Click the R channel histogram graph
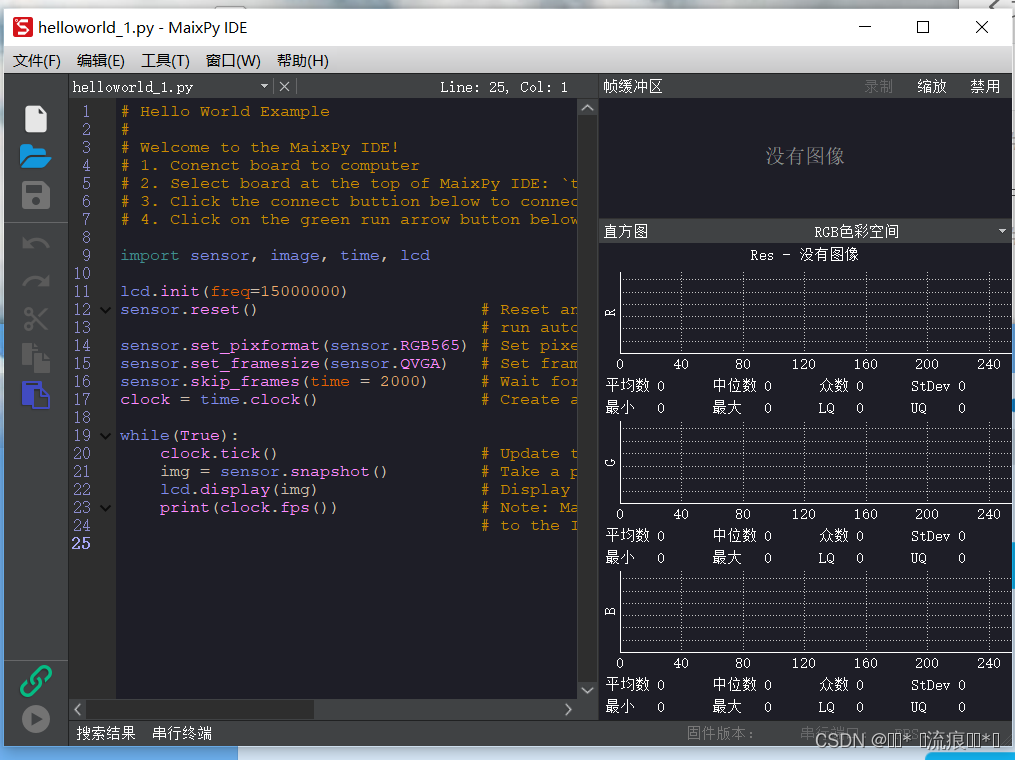This screenshot has height=760, width=1015. pyautogui.click(x=816, y=313)
